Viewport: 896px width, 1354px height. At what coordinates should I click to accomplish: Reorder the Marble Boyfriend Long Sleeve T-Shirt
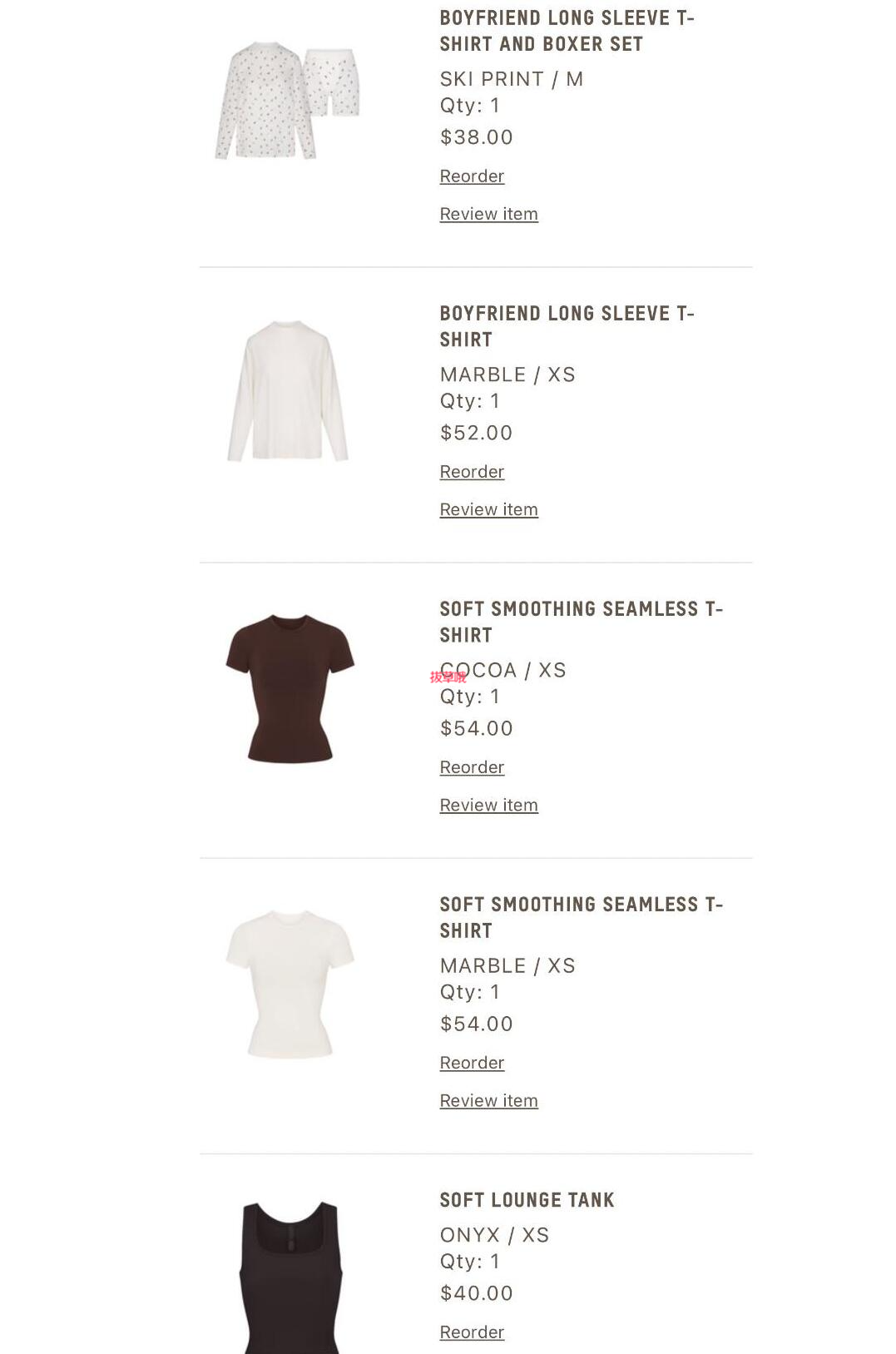472,472
